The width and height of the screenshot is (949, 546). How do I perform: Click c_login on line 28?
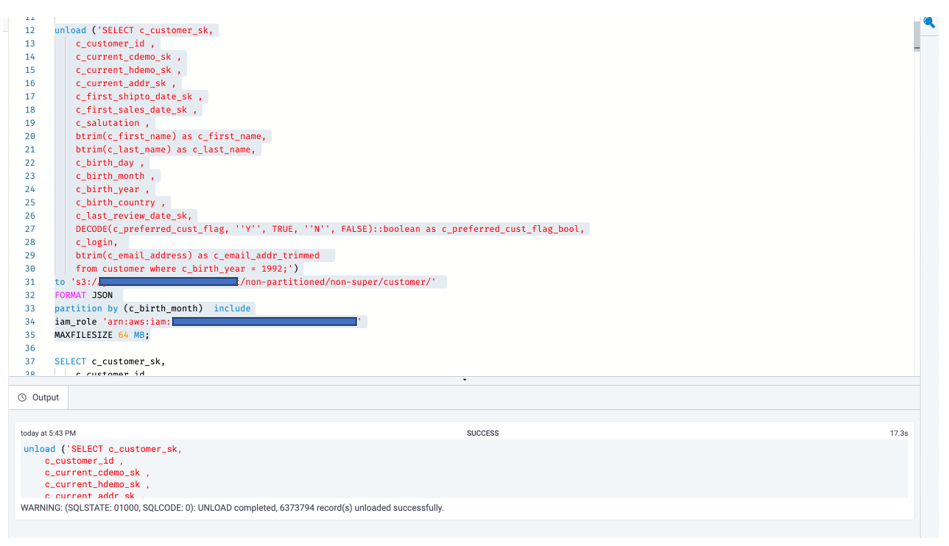(94, 242)
